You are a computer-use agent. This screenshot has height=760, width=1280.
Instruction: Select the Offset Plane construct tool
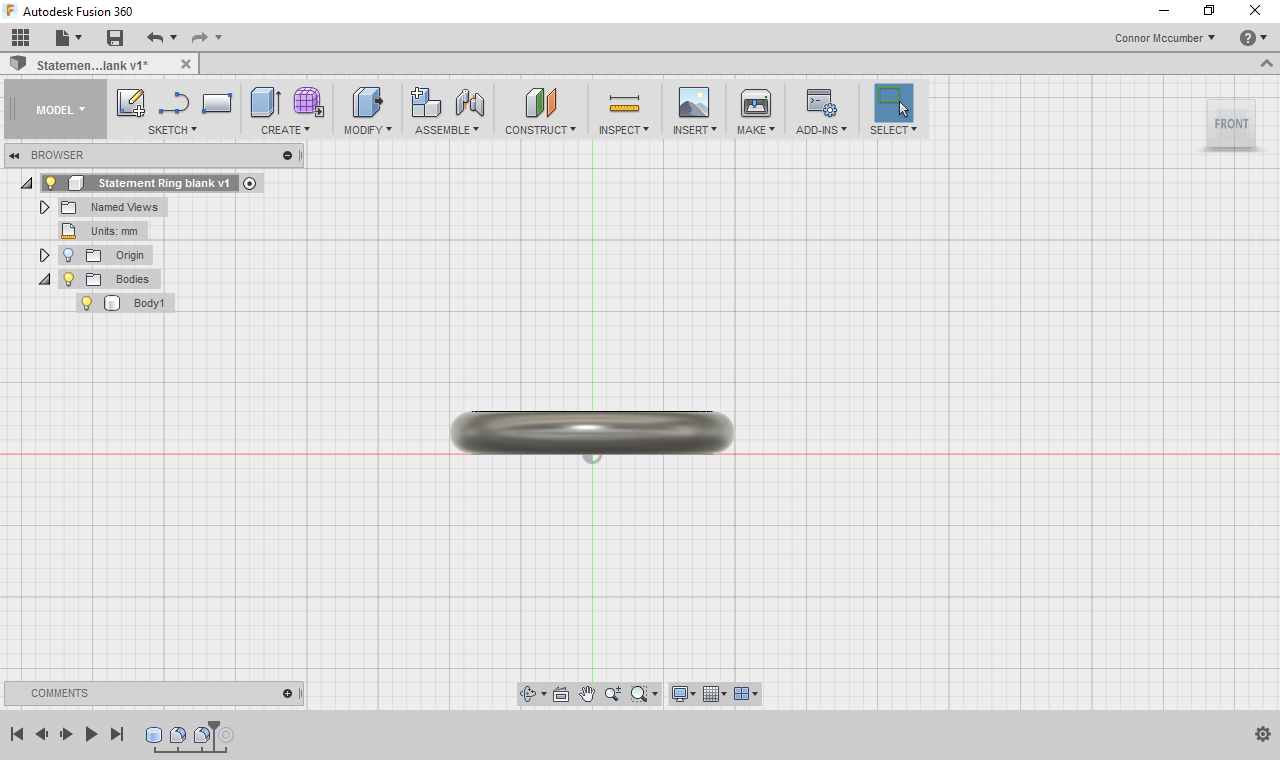coord(541,102)
